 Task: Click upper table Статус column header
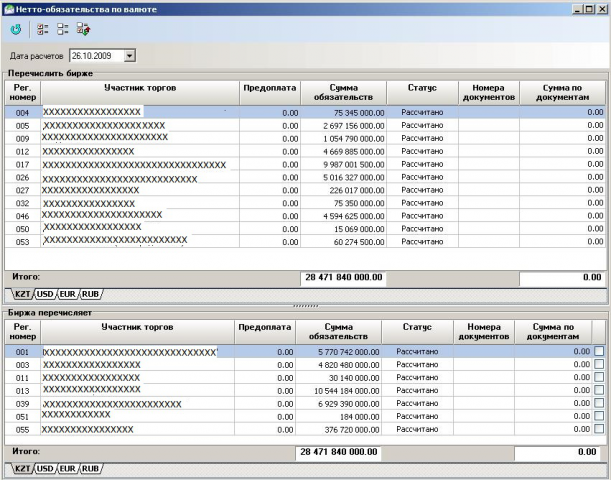[422, 93]
